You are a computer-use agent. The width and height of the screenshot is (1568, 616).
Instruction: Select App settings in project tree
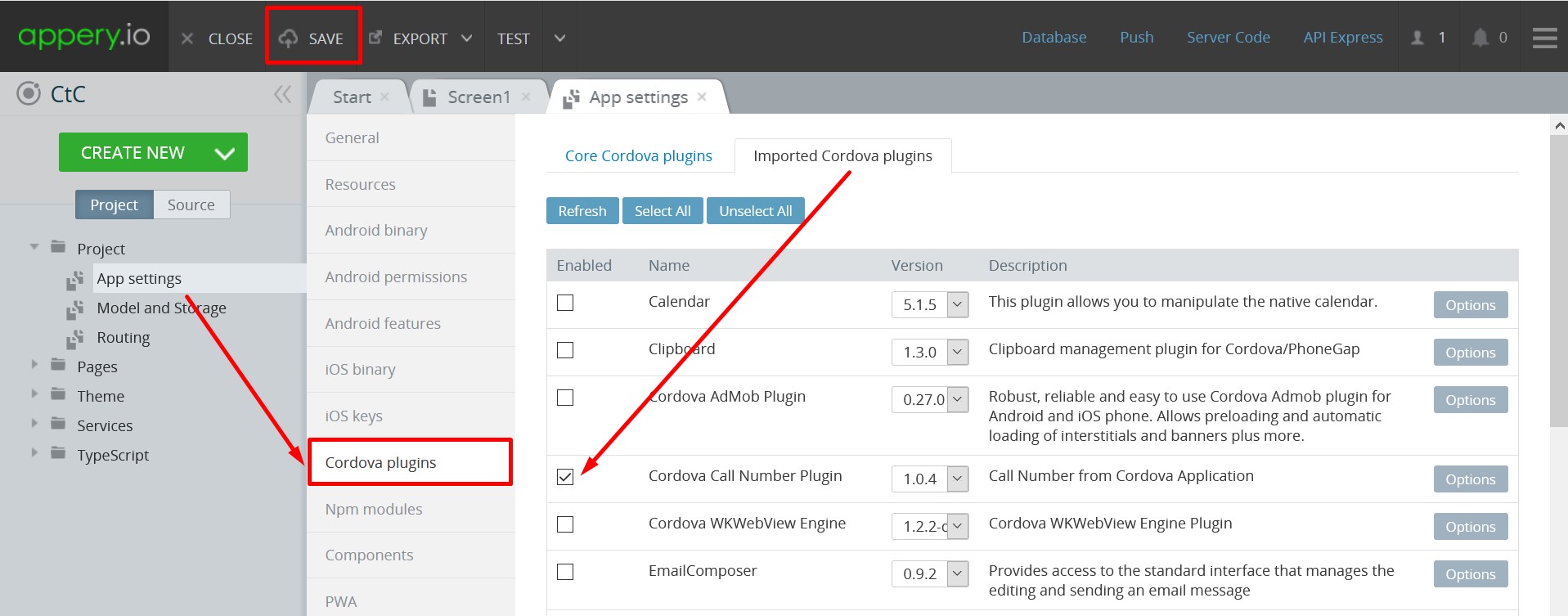(139, 278)
